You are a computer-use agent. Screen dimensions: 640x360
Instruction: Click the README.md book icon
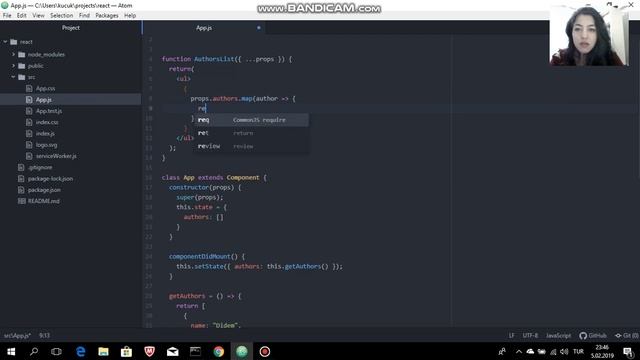coord(22,201)
